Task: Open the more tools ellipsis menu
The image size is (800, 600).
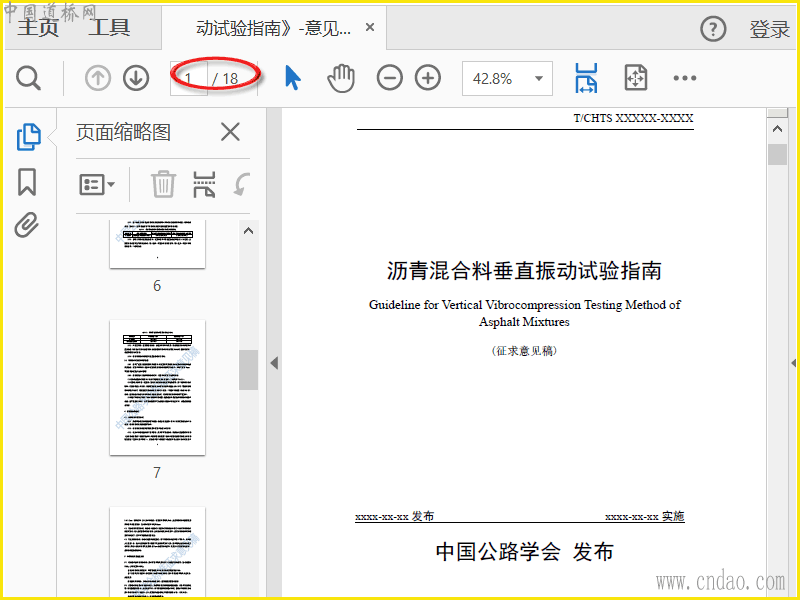Action: pos(685,78)
